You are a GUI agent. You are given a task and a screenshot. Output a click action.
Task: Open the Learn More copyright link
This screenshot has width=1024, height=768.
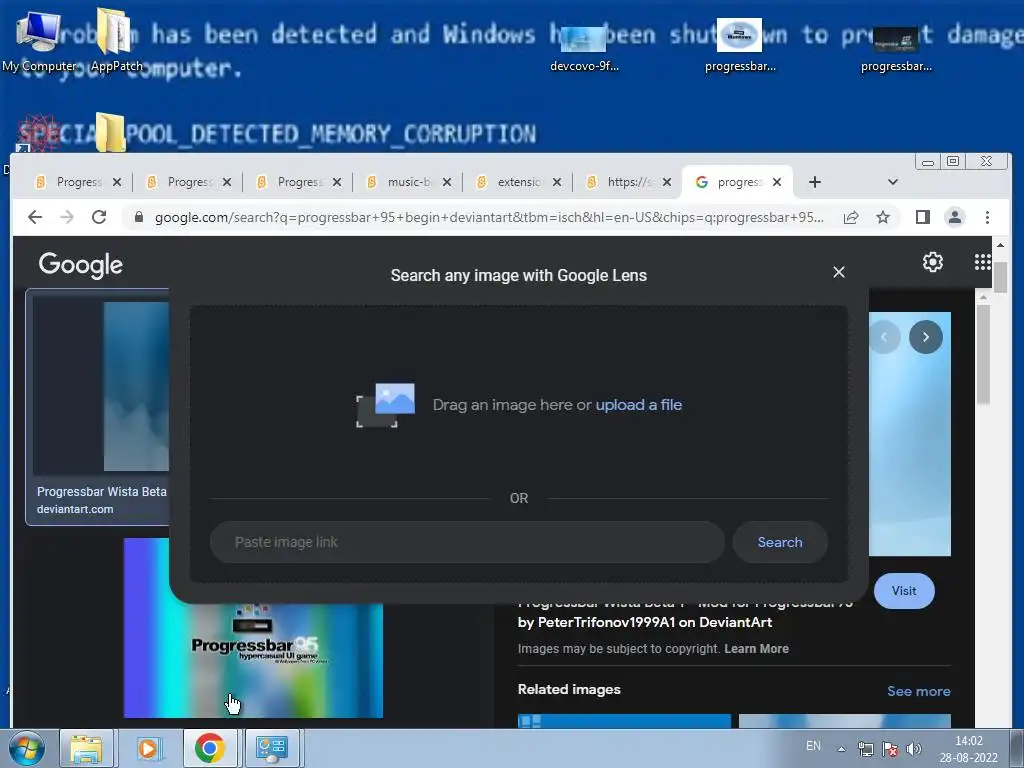pyautogui.click(x=756, y=648)
